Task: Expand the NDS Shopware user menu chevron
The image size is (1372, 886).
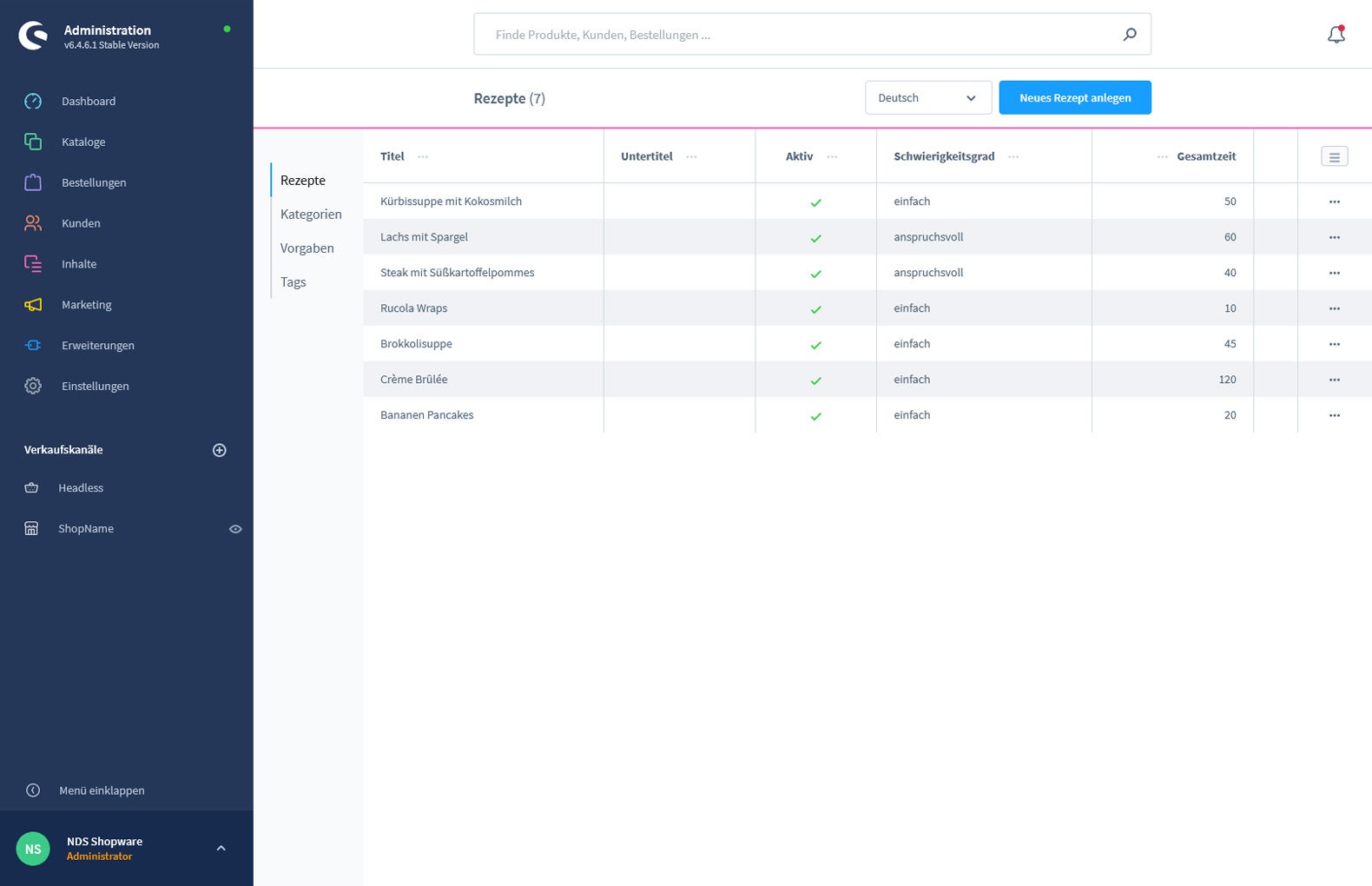Action: (x=221, y=848)
